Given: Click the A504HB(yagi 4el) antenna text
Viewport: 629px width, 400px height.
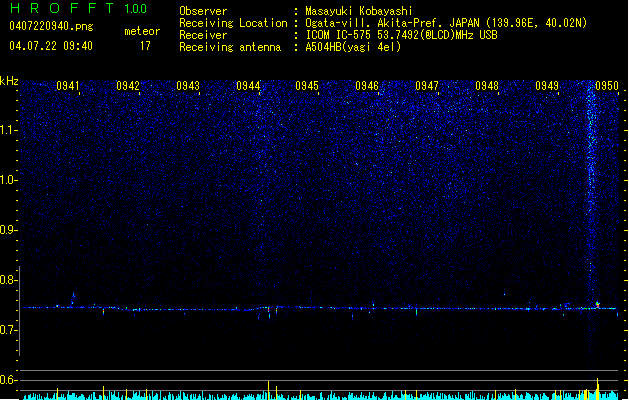Looking at the screenshot, I should click(353, 47).
